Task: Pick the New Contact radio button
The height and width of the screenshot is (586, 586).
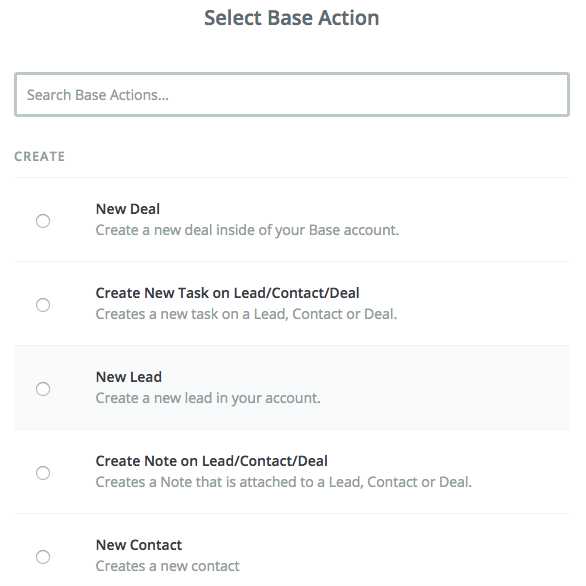Action: [x=43, y=557]
